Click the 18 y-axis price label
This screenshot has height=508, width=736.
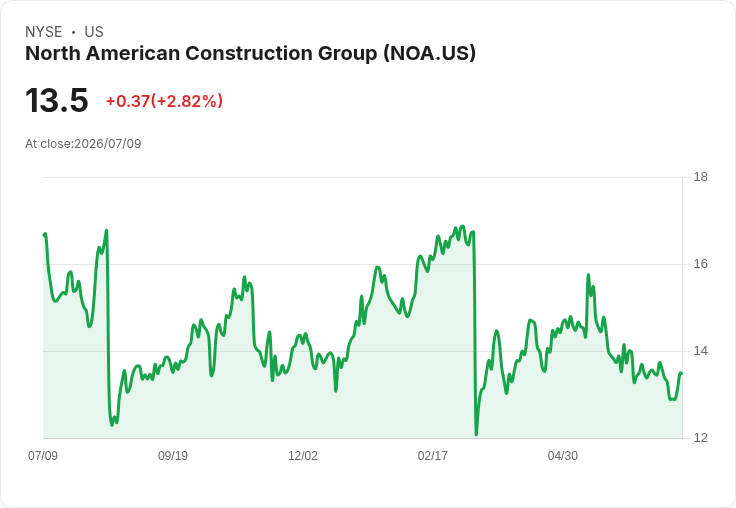point(700,177)
